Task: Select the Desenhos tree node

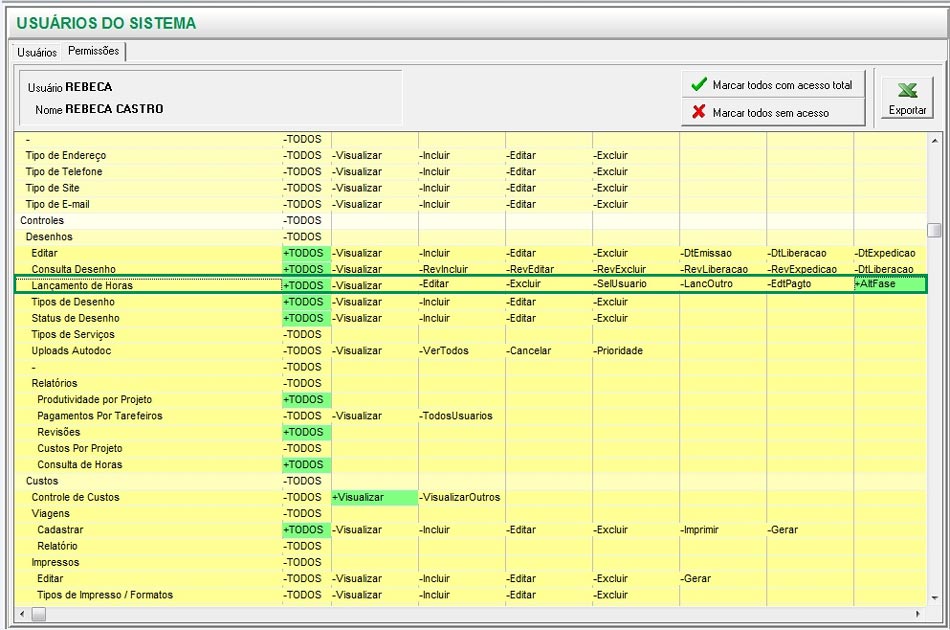Action: [49, 237]
